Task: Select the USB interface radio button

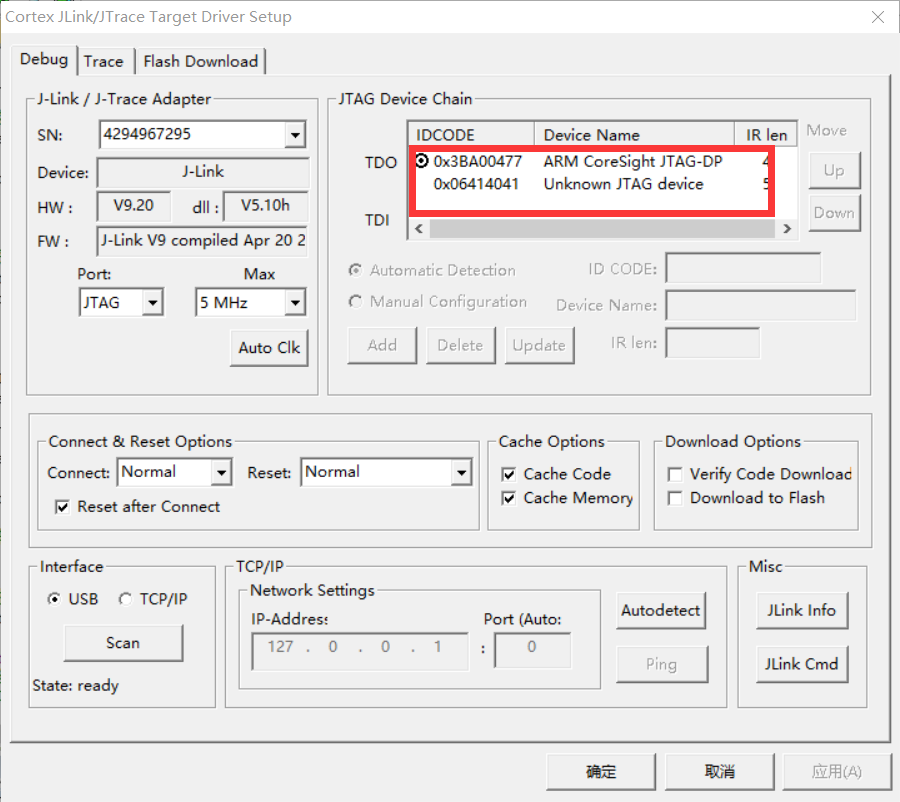Action: tap(54, 599)
